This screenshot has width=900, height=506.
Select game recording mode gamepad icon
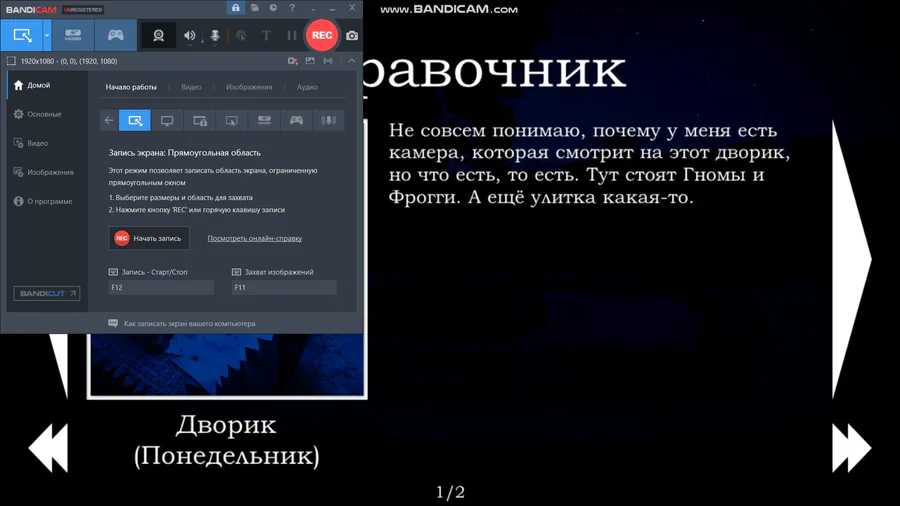(x=115, y=35)
